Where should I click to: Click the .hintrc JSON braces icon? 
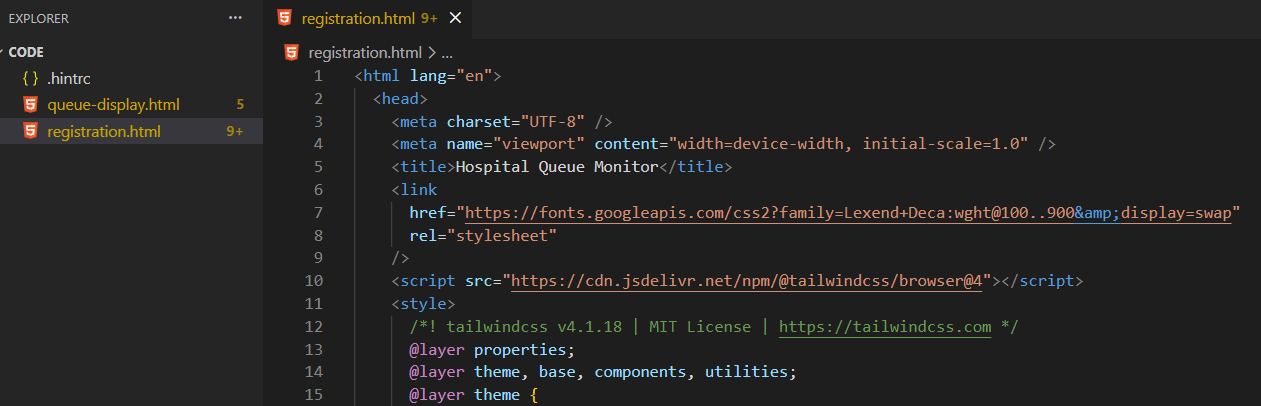pos(30,78)
